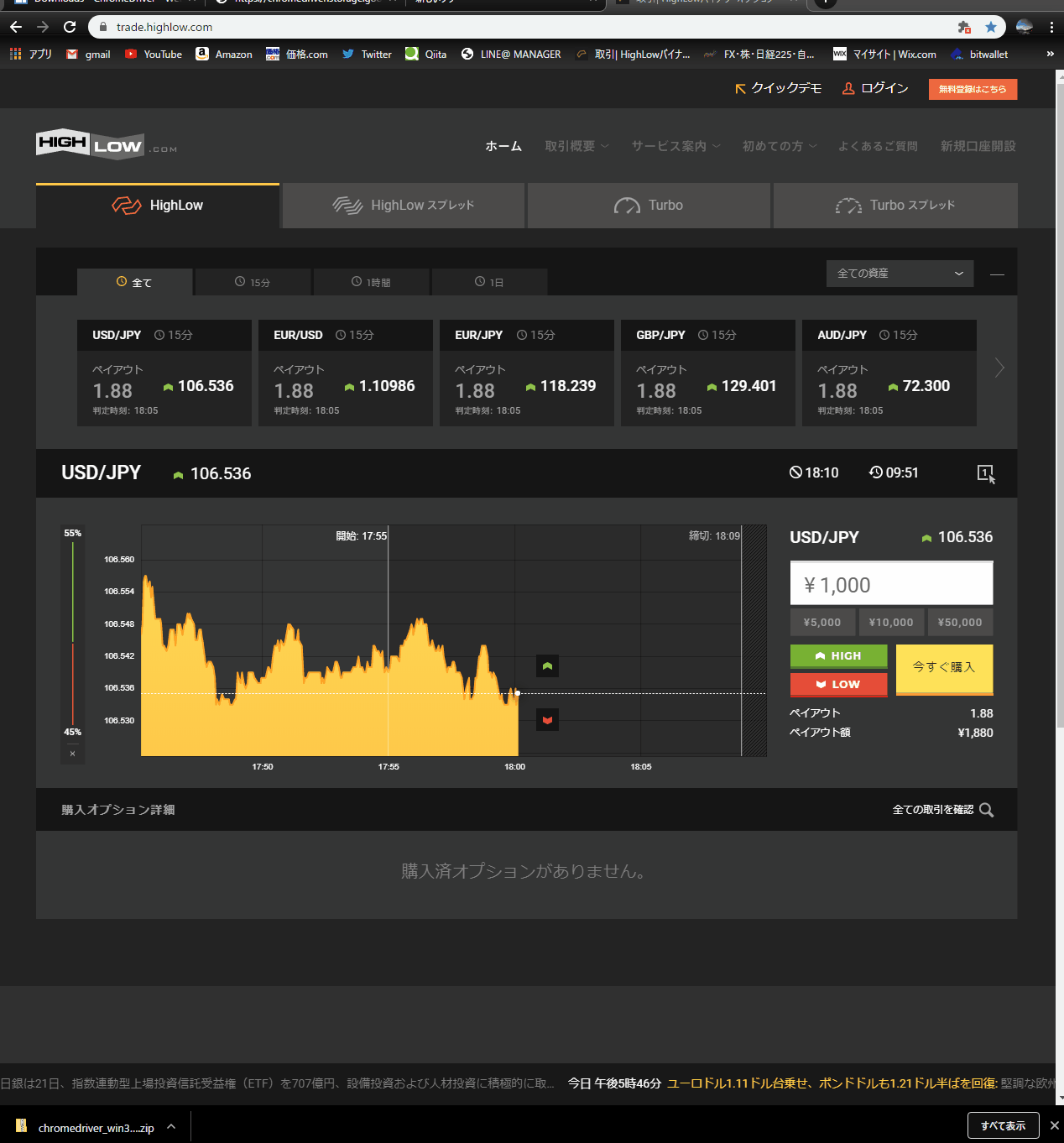This screenshot has width=1064, height=1143.
Task: Bookmark this page with the star icon
Action: click(x=991, y=27)
